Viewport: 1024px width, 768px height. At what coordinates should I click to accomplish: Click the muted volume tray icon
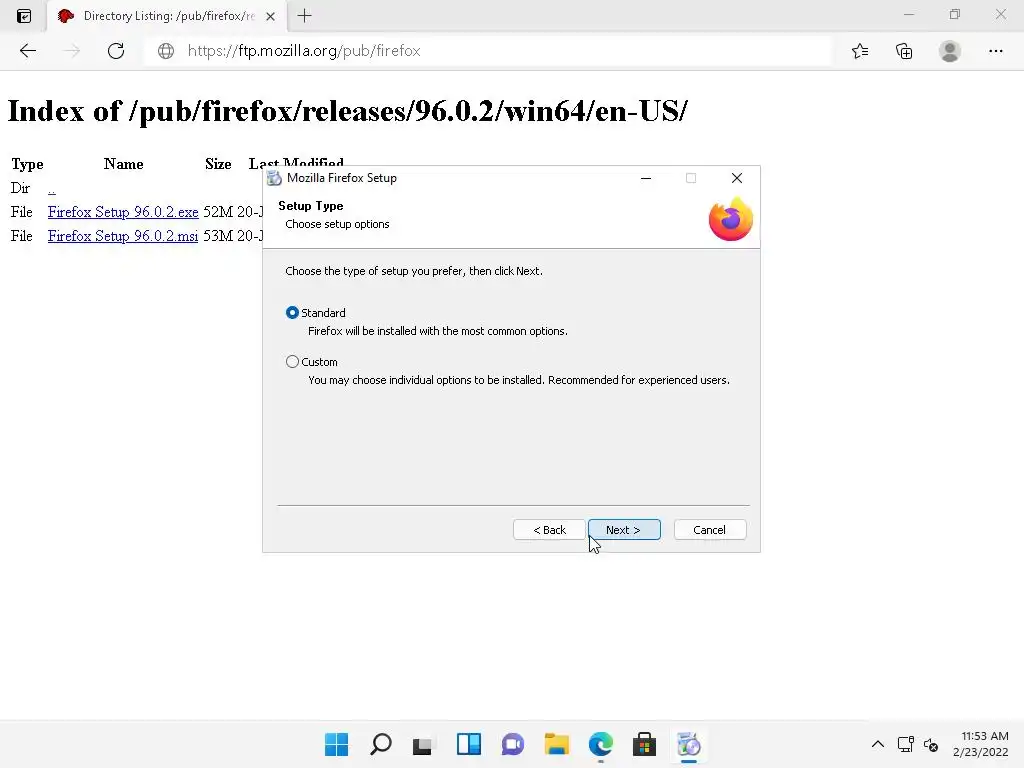pos(931,744)
